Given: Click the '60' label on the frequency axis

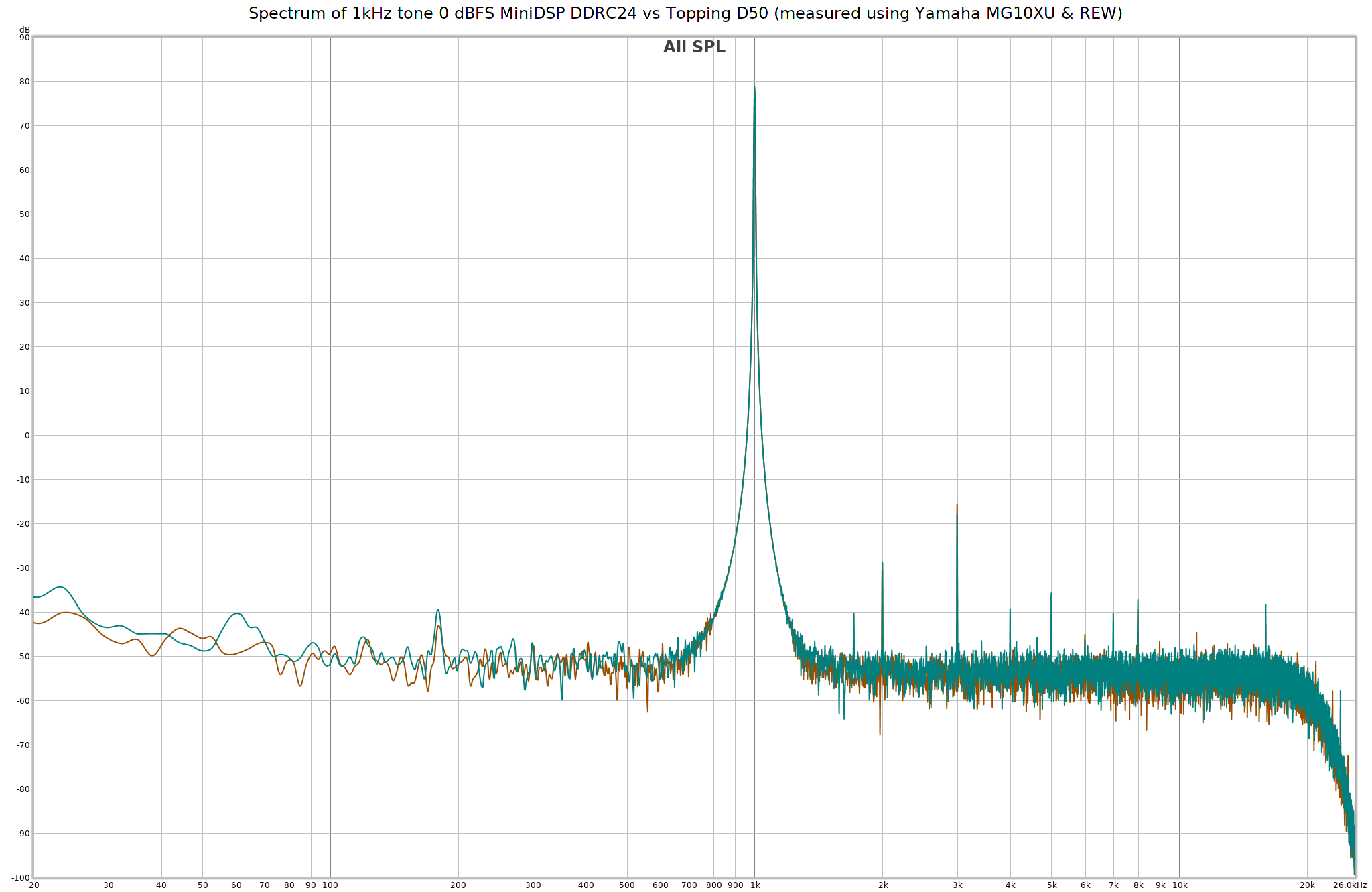Looking at the screenshot, I should 236,885.
